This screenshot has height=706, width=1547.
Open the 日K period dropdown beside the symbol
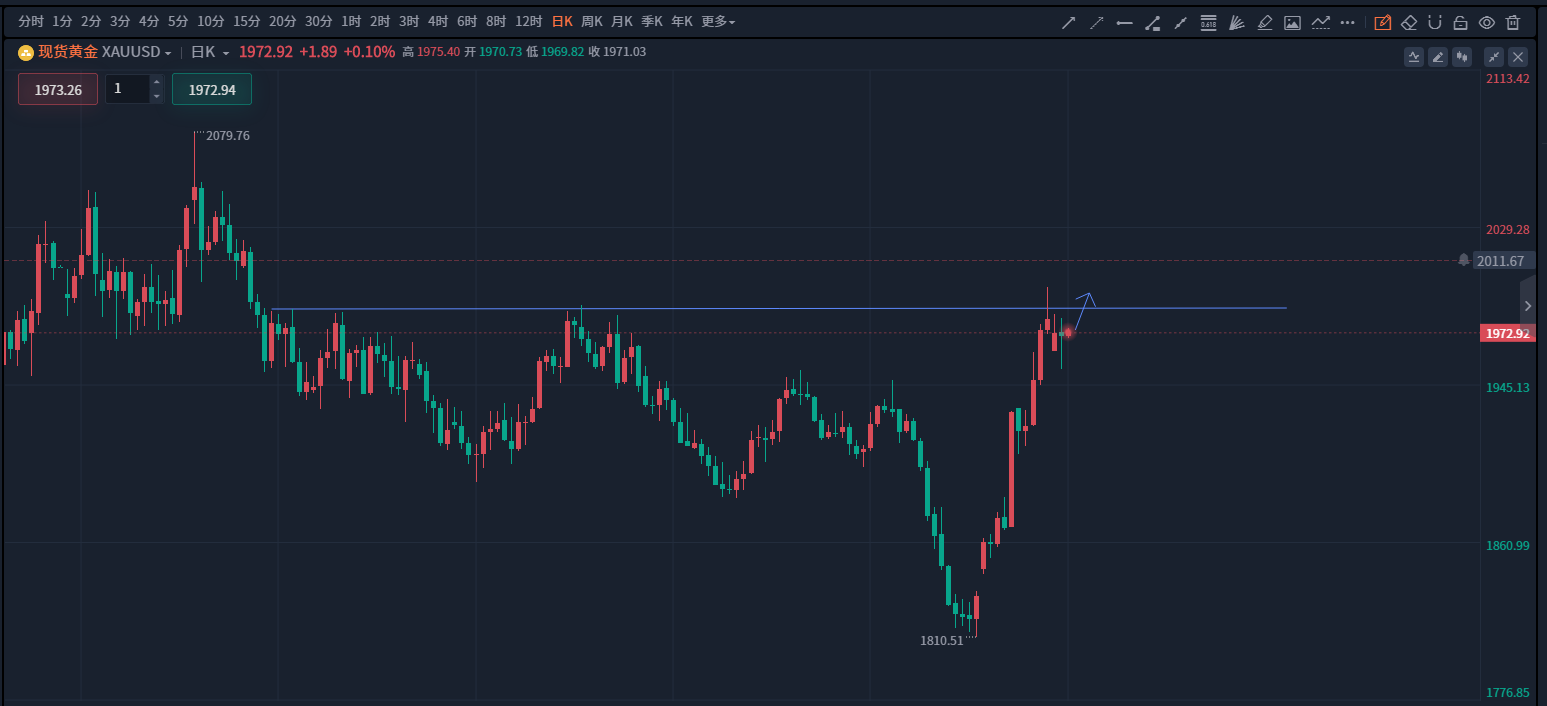click(x=210, y=52)
